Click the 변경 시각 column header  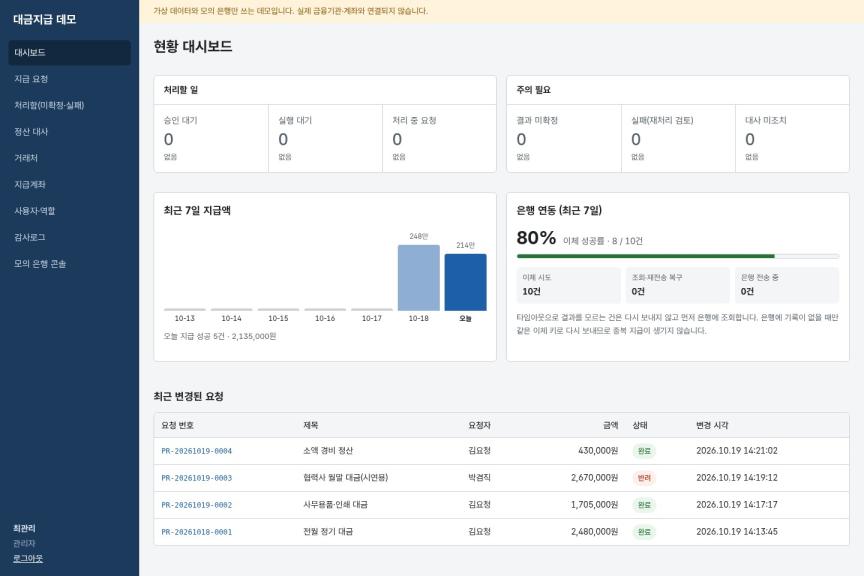pos(712,425)
